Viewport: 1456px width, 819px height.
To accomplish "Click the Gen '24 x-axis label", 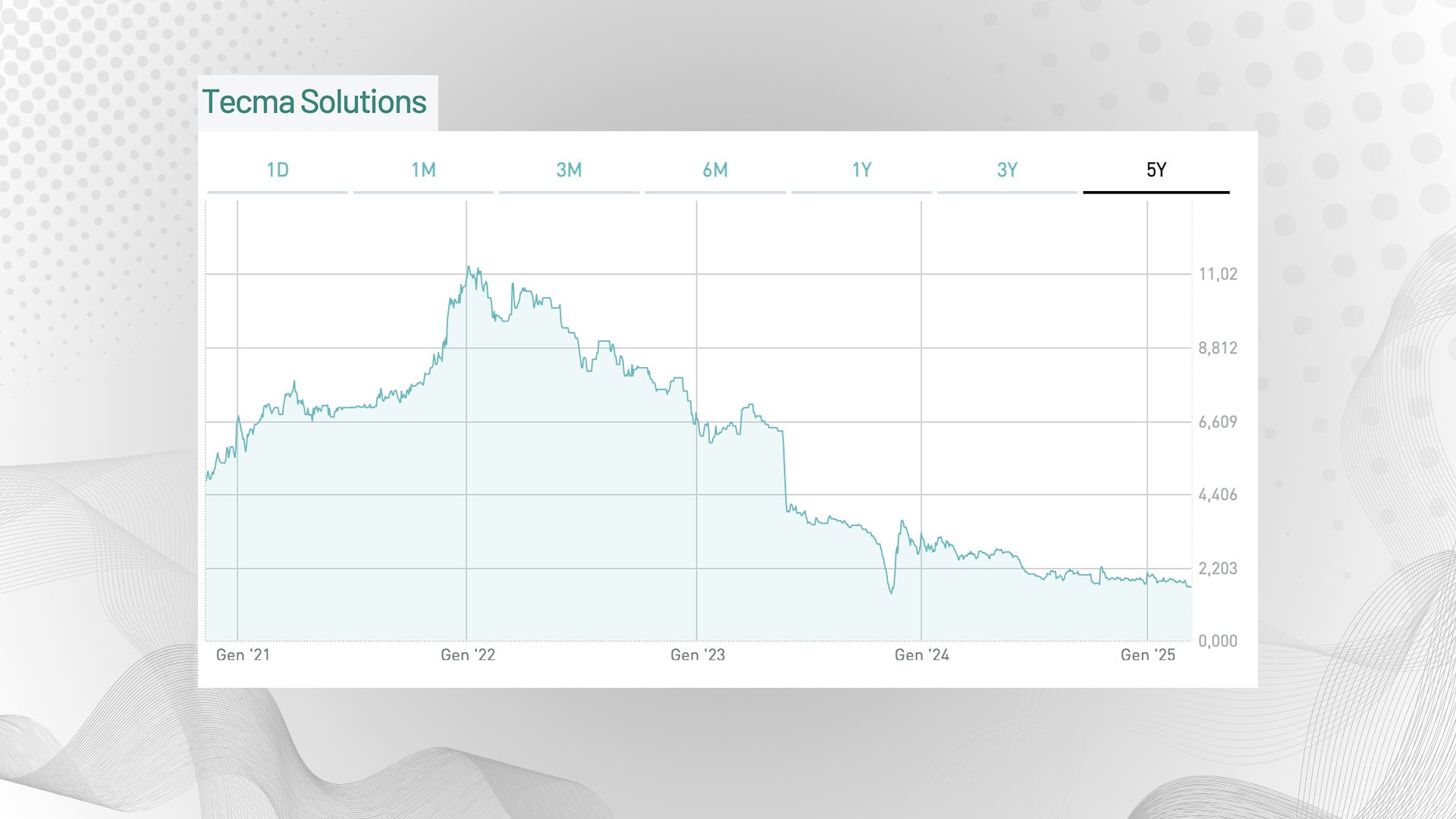I will point(921,655).
